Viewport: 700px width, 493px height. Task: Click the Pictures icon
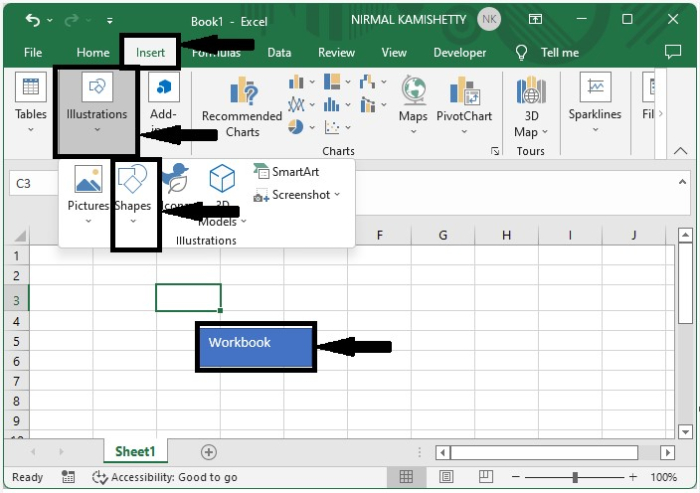click(x=88, y=179)
